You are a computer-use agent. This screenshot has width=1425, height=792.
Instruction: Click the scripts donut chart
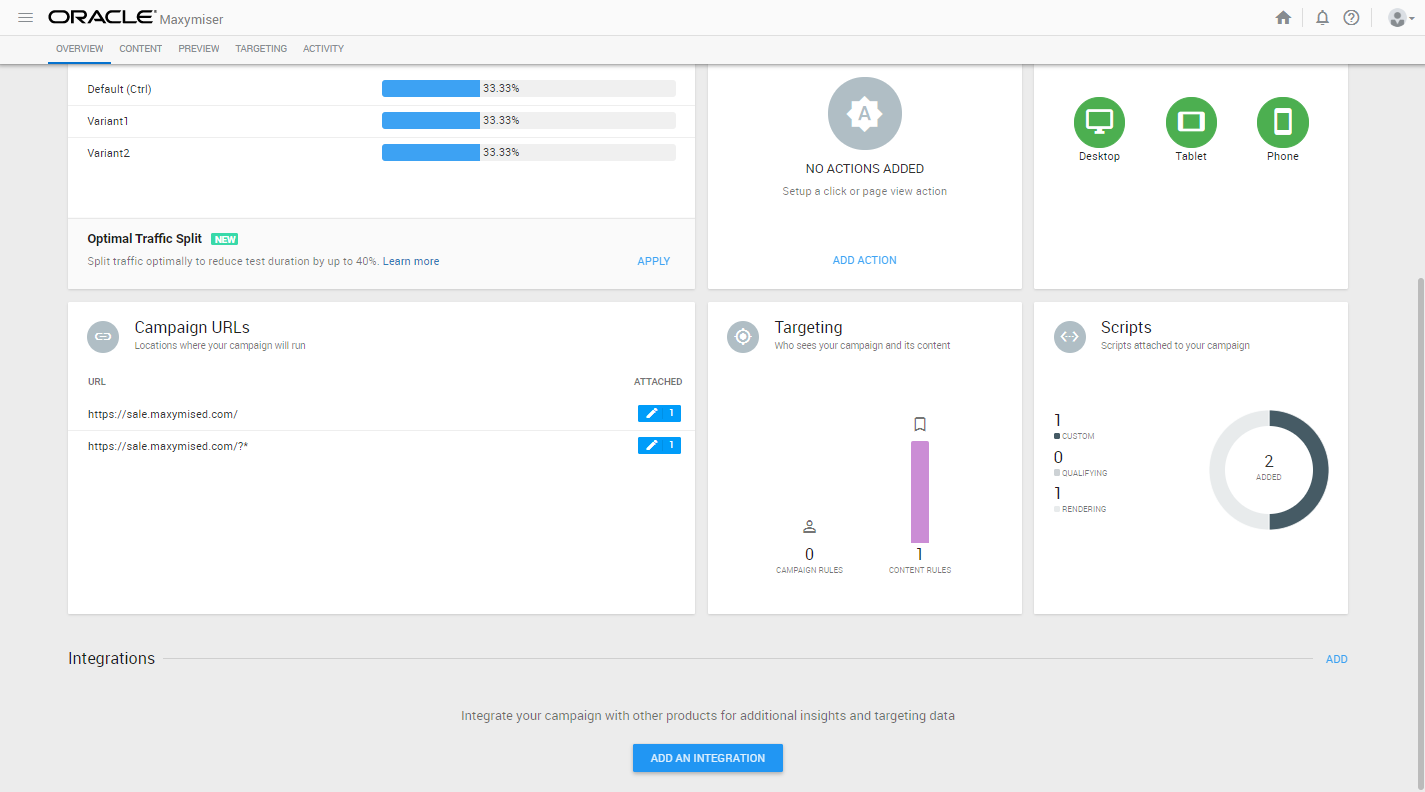[x=1269, y=470]
